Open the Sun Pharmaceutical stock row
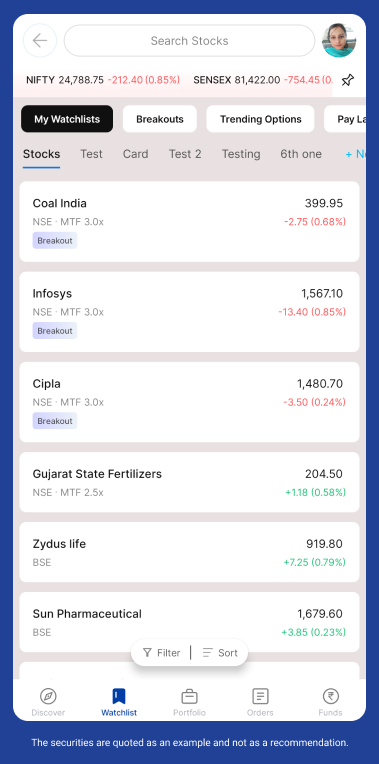 190,622
